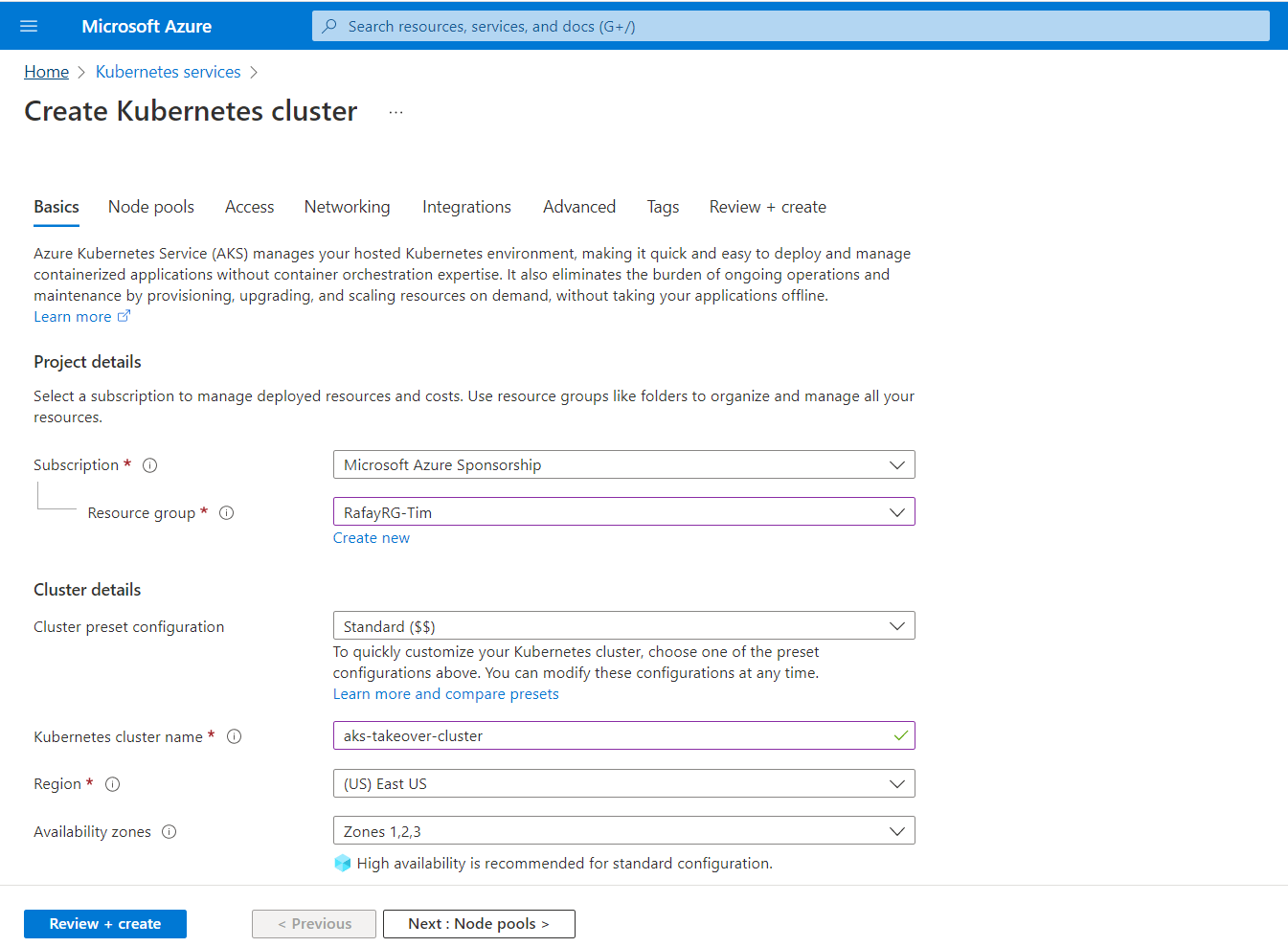Viewport: 1288px width, 947px height.
Task: Click Create new resource group link
Action: pos(372,538)
